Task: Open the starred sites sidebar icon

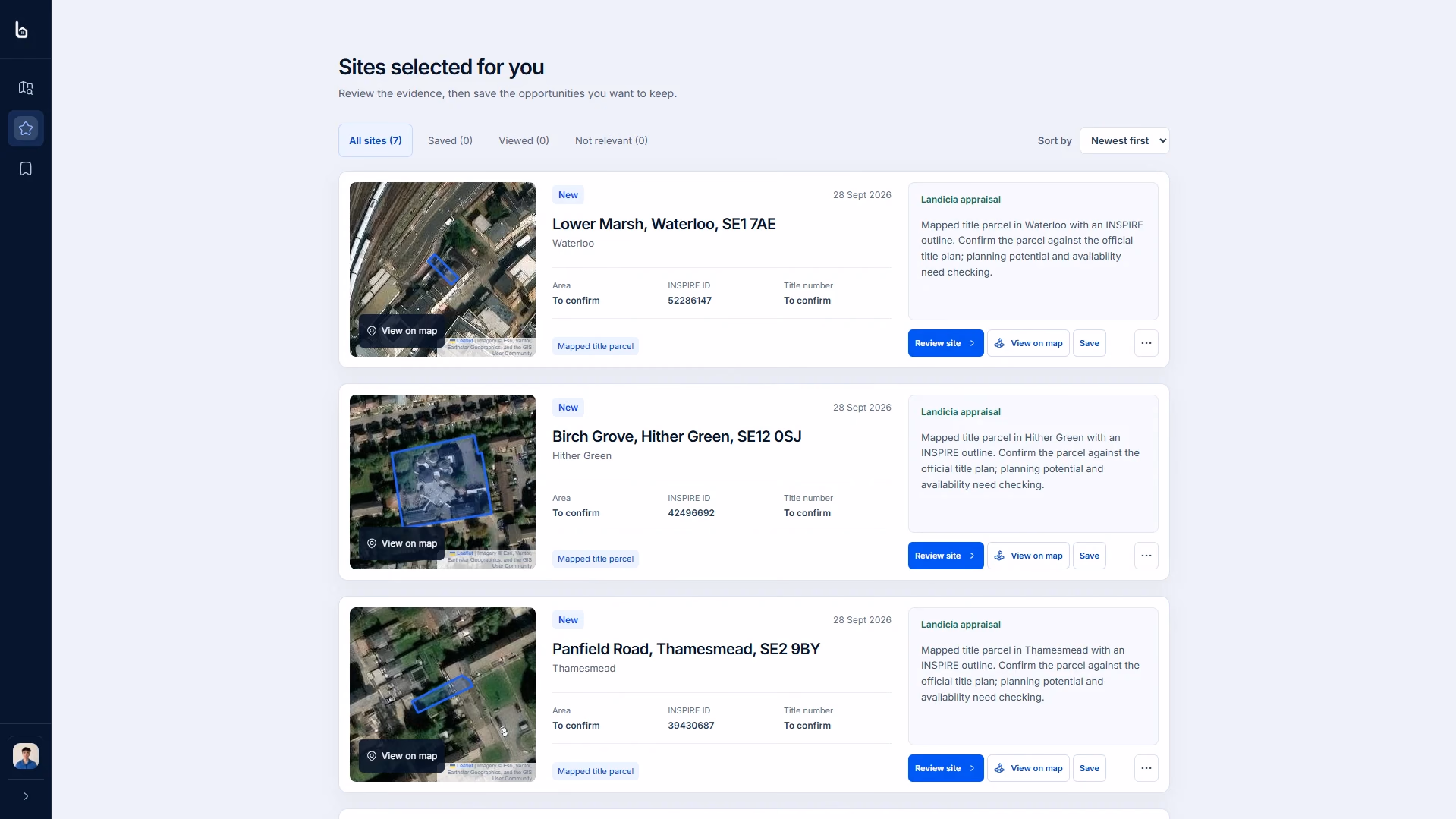Action: (26, 128)
